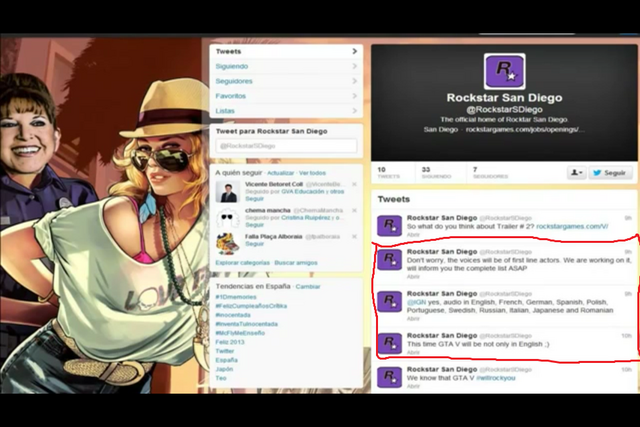Click Abrir under the audio languages tweet
The image size is (640, 427).
(413, 318)
